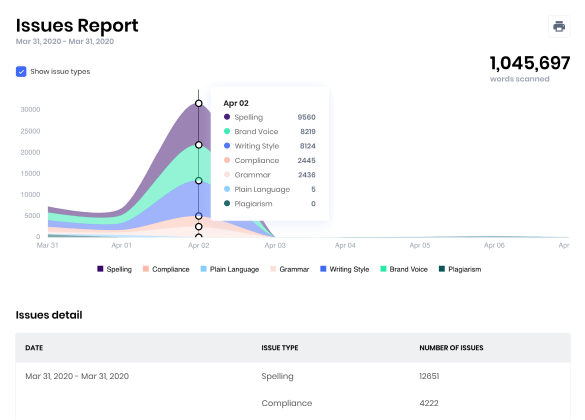Image resolution: width=585 pixels, height=420 pixels.
Task: Toggle Compliance series in chart legend
Action: [x=166, y=269]
